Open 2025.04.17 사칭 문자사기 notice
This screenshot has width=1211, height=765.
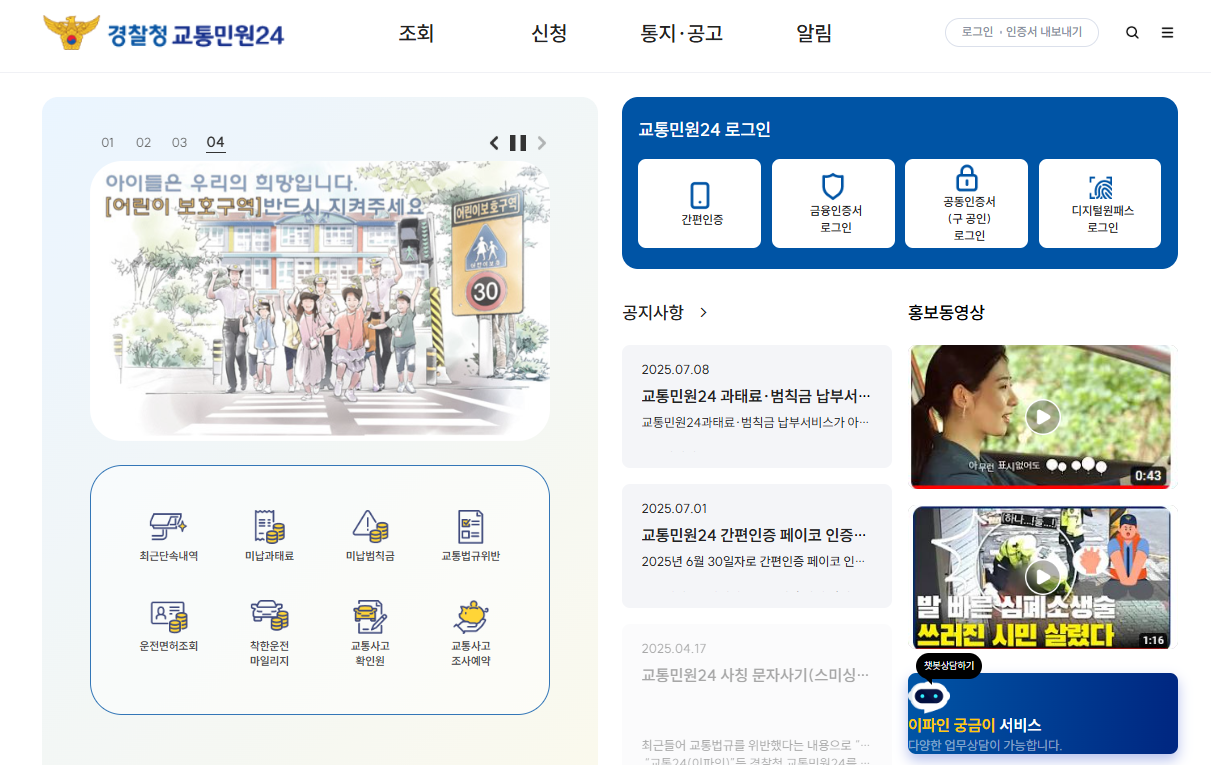[757, 694]
